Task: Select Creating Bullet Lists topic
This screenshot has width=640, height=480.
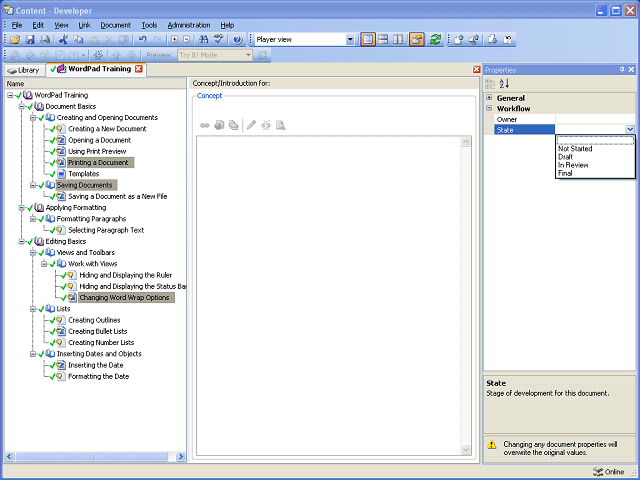Action: [x=98, y=331]
